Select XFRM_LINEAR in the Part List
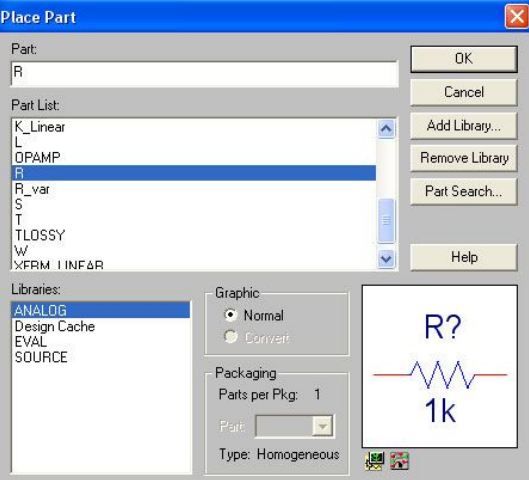Image resolution: width=529 pixels, height=480 pixels. (x=194, y=264)
